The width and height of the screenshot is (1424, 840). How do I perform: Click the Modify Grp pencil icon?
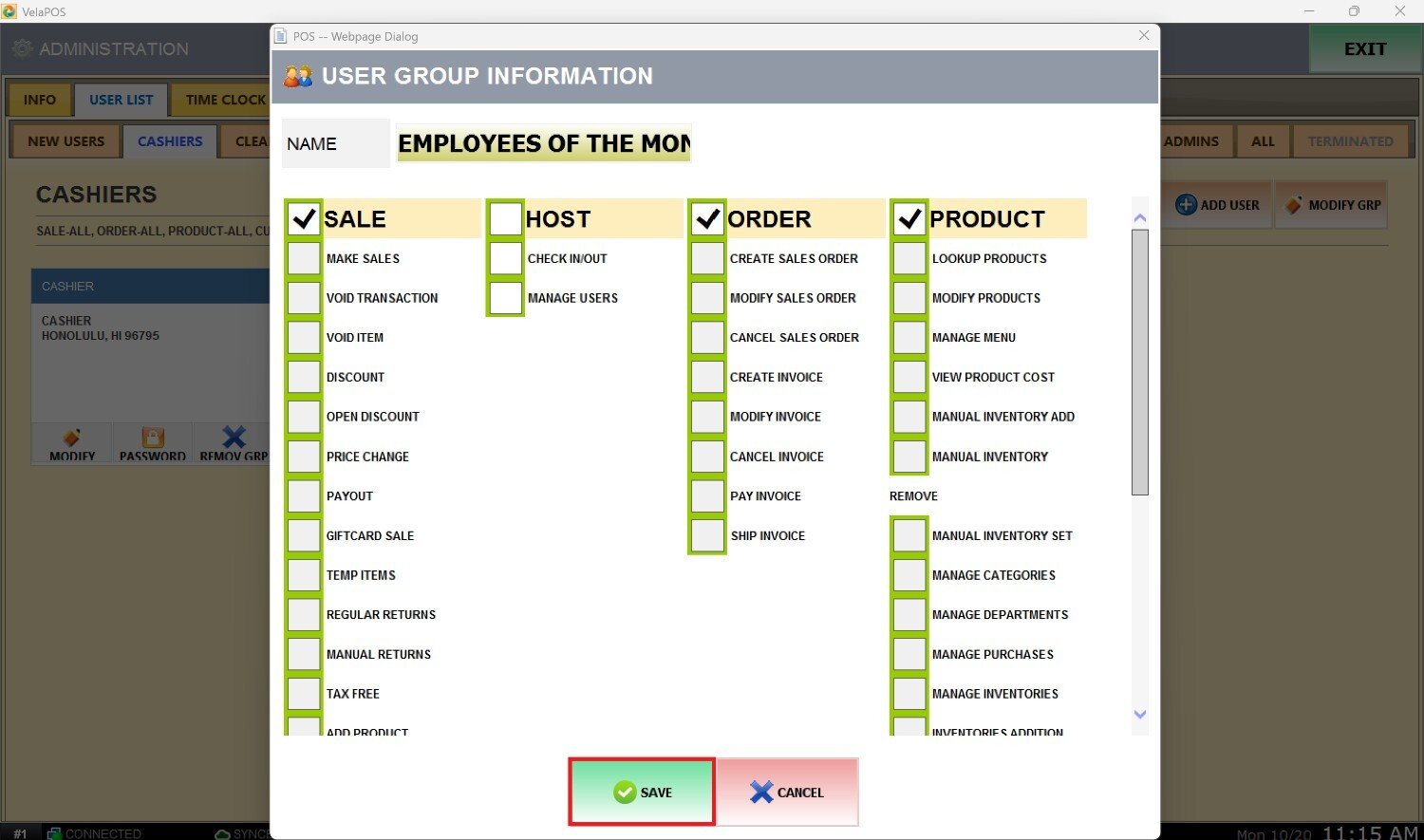pyautogui.click(x=1293, y=205)
